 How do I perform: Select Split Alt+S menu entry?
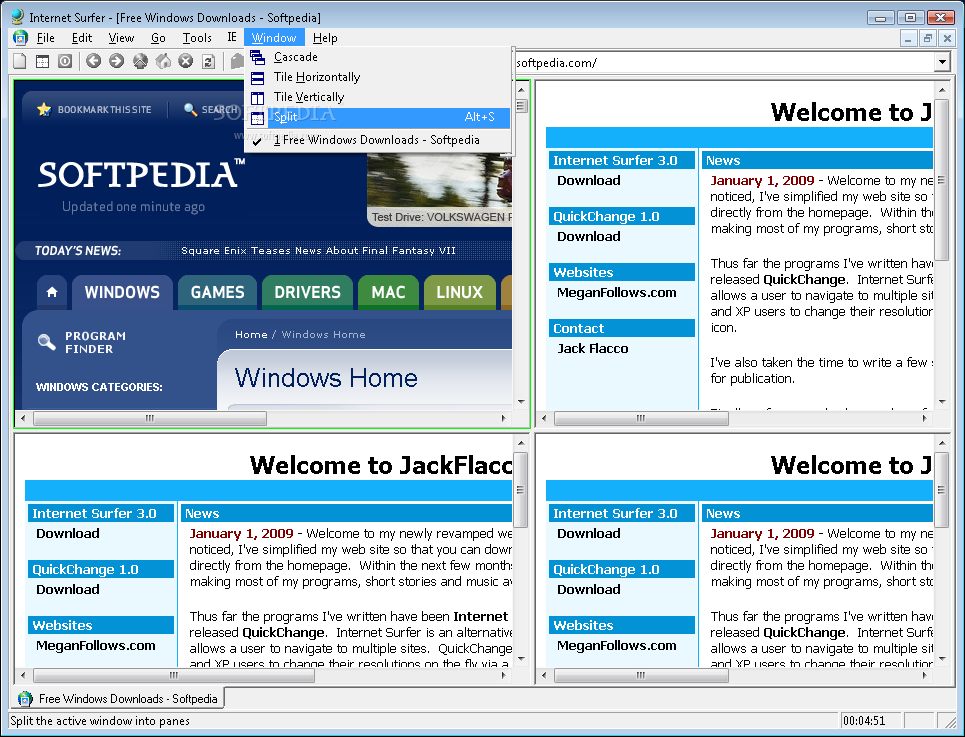click(x=378, y=117)
